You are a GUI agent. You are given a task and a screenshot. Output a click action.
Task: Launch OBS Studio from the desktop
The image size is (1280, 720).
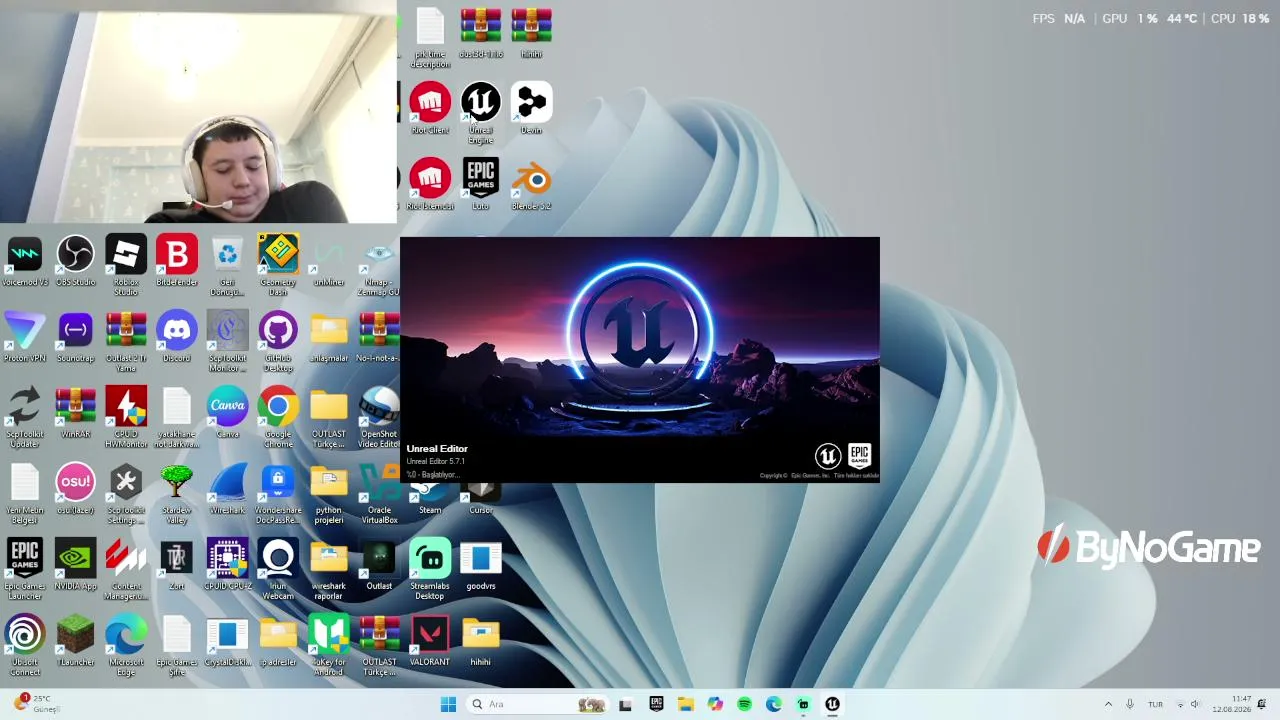point(76,262)
